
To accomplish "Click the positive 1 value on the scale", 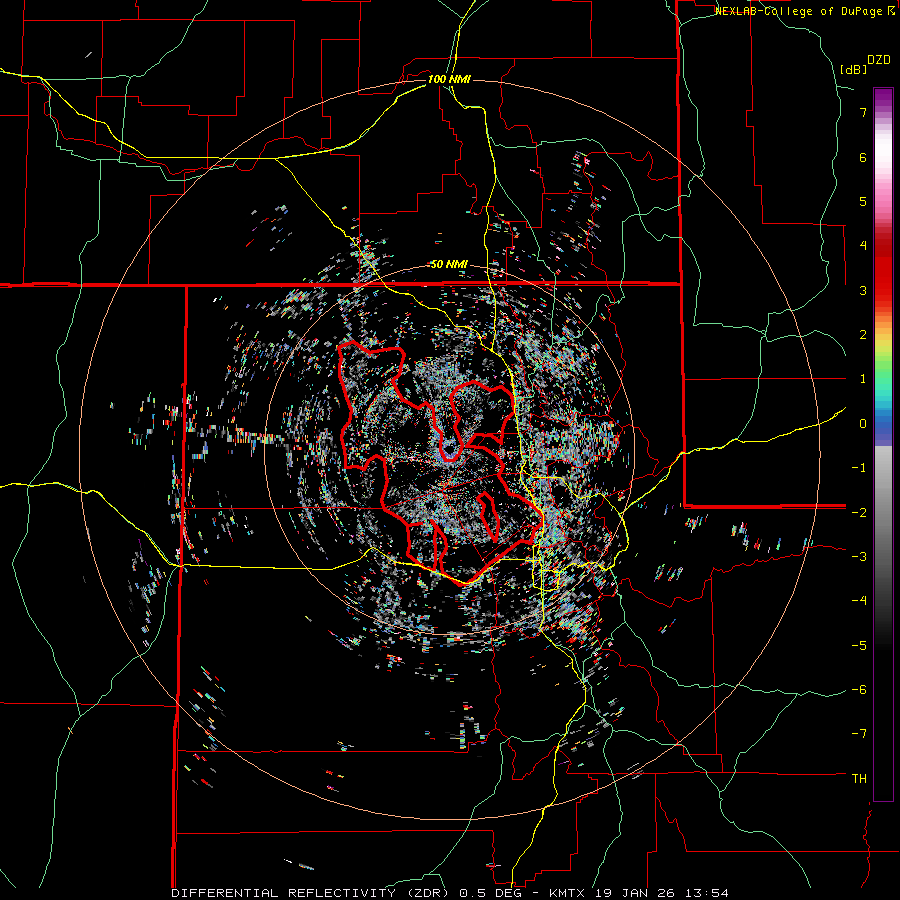I will [x=863, y=379].
